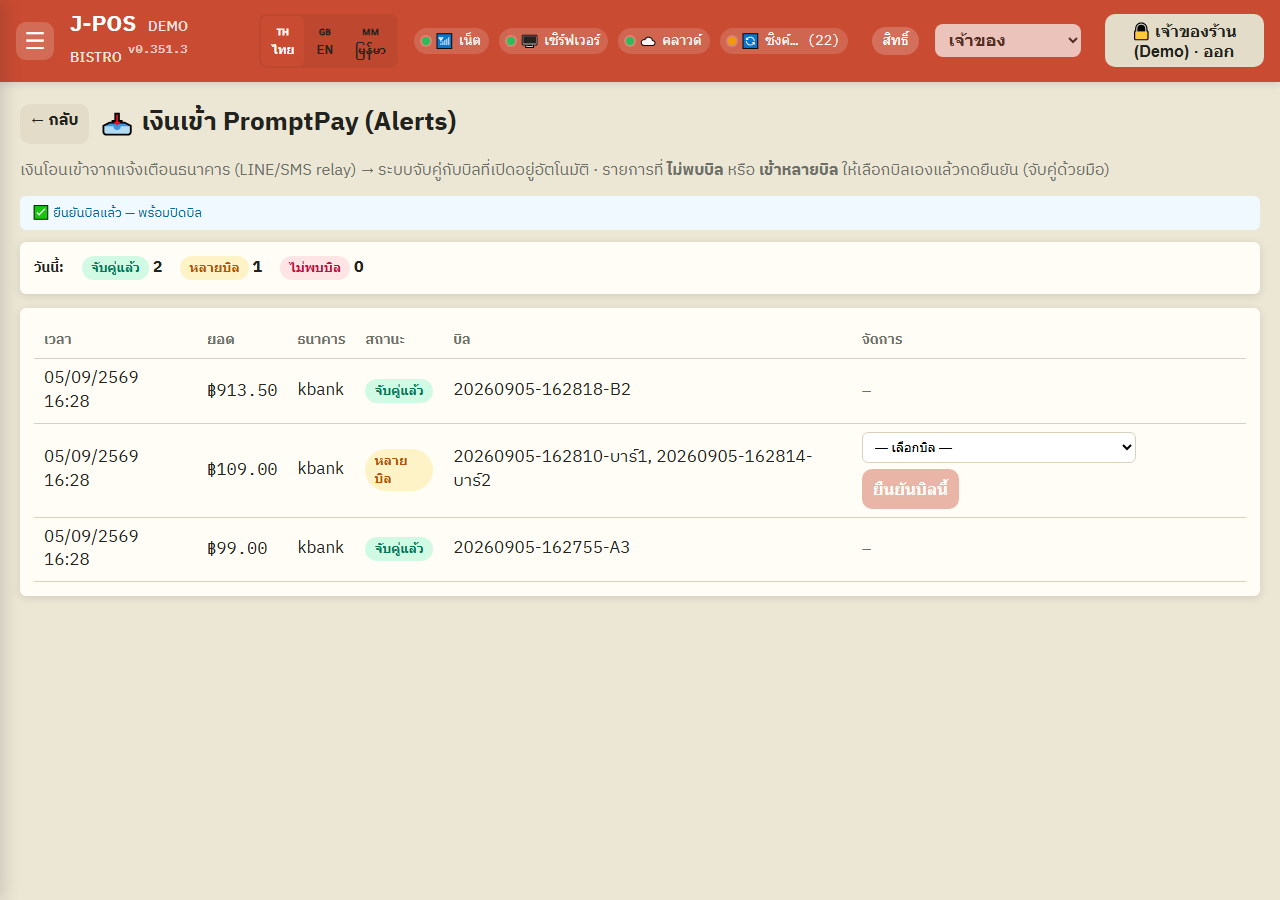The image size is (1280, 900).
Task: Filter by หลายบิล summary badge
Action: coord(214,268)
